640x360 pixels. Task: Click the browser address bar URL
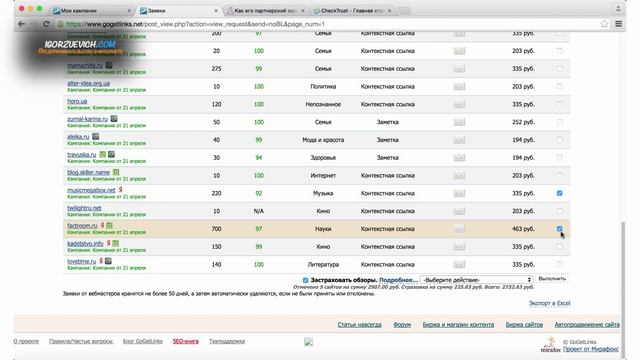coord(196,24)
